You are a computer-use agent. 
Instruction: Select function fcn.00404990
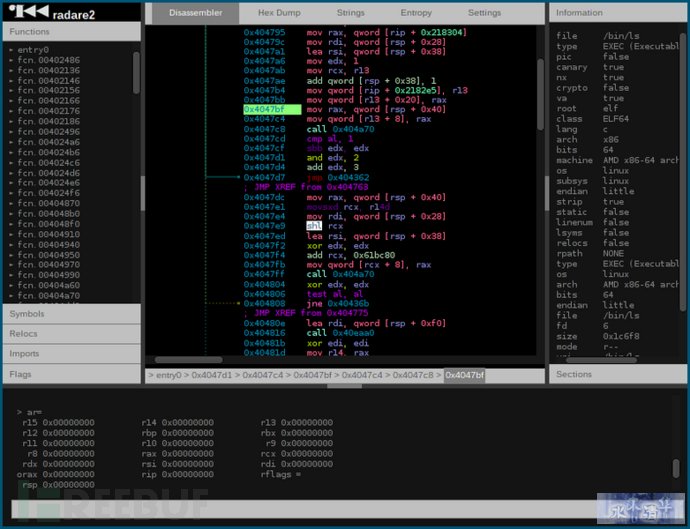(x=48, y=275)
